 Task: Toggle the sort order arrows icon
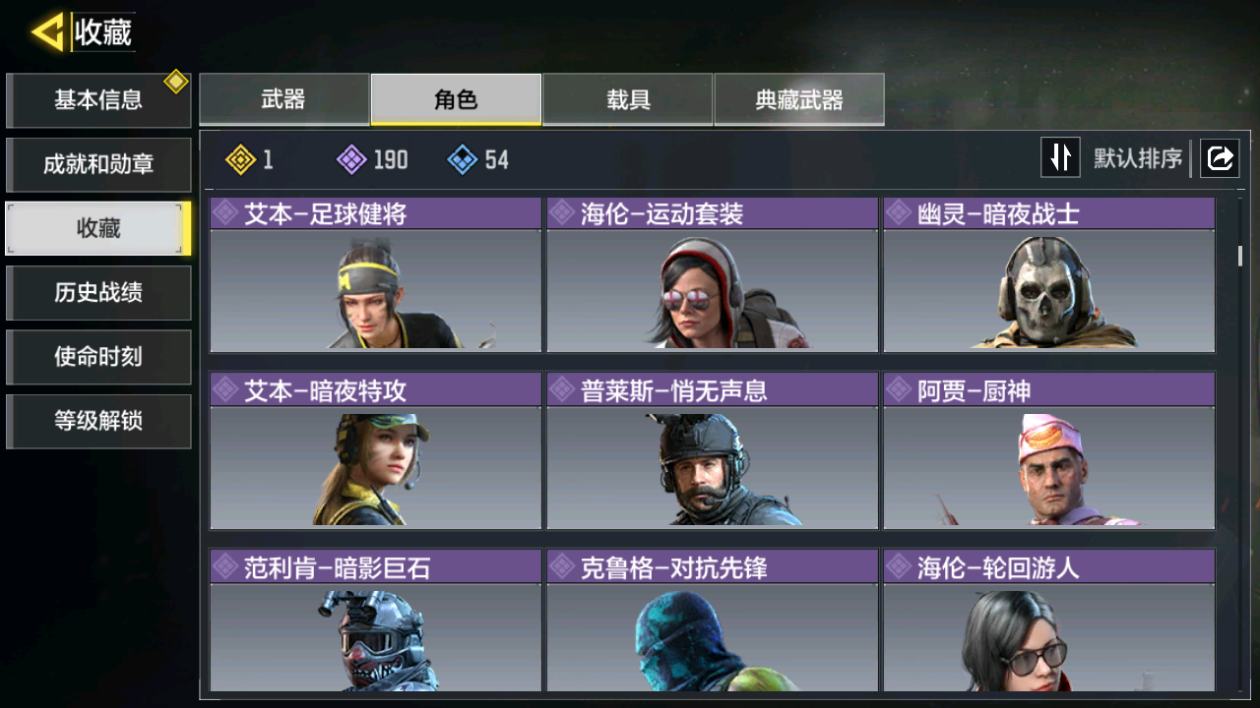[x=1060, y=158]
